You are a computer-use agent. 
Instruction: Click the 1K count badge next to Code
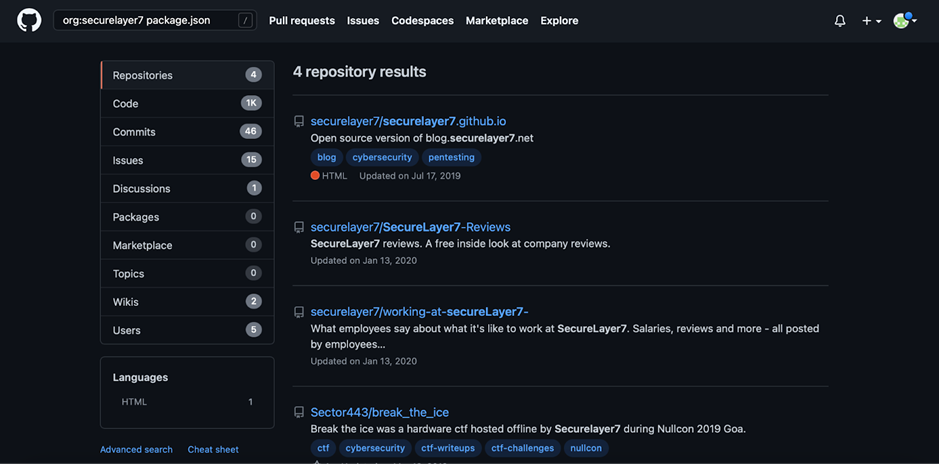coord(252,104)
